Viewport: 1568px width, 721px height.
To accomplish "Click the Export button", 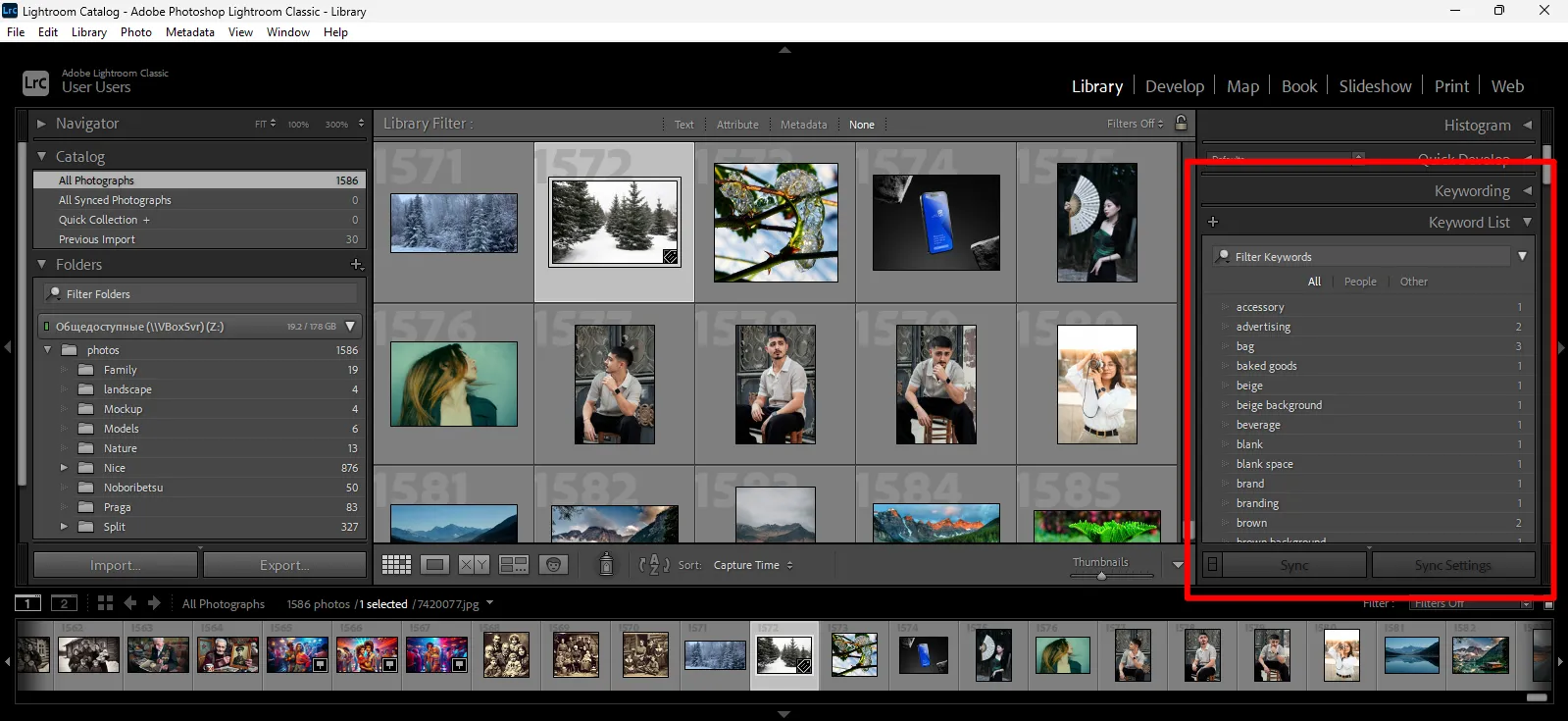I will [284, 565].
